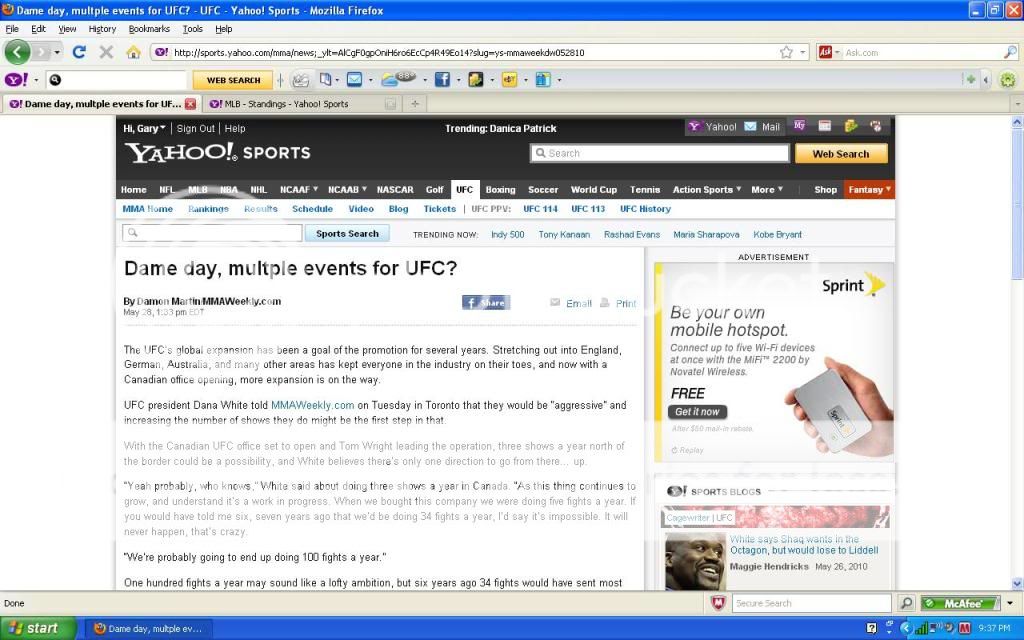This screenshot has height=640, width=1024.
Task: Focus the McAfee Secure Search field
Action: [812, 603]
